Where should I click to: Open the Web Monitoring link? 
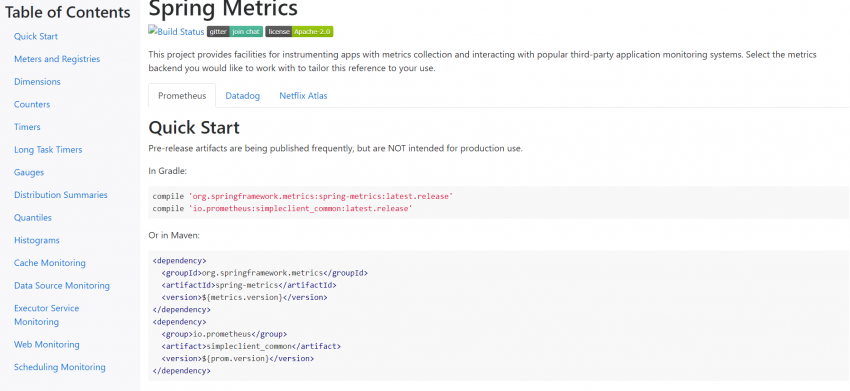point(47,344)
